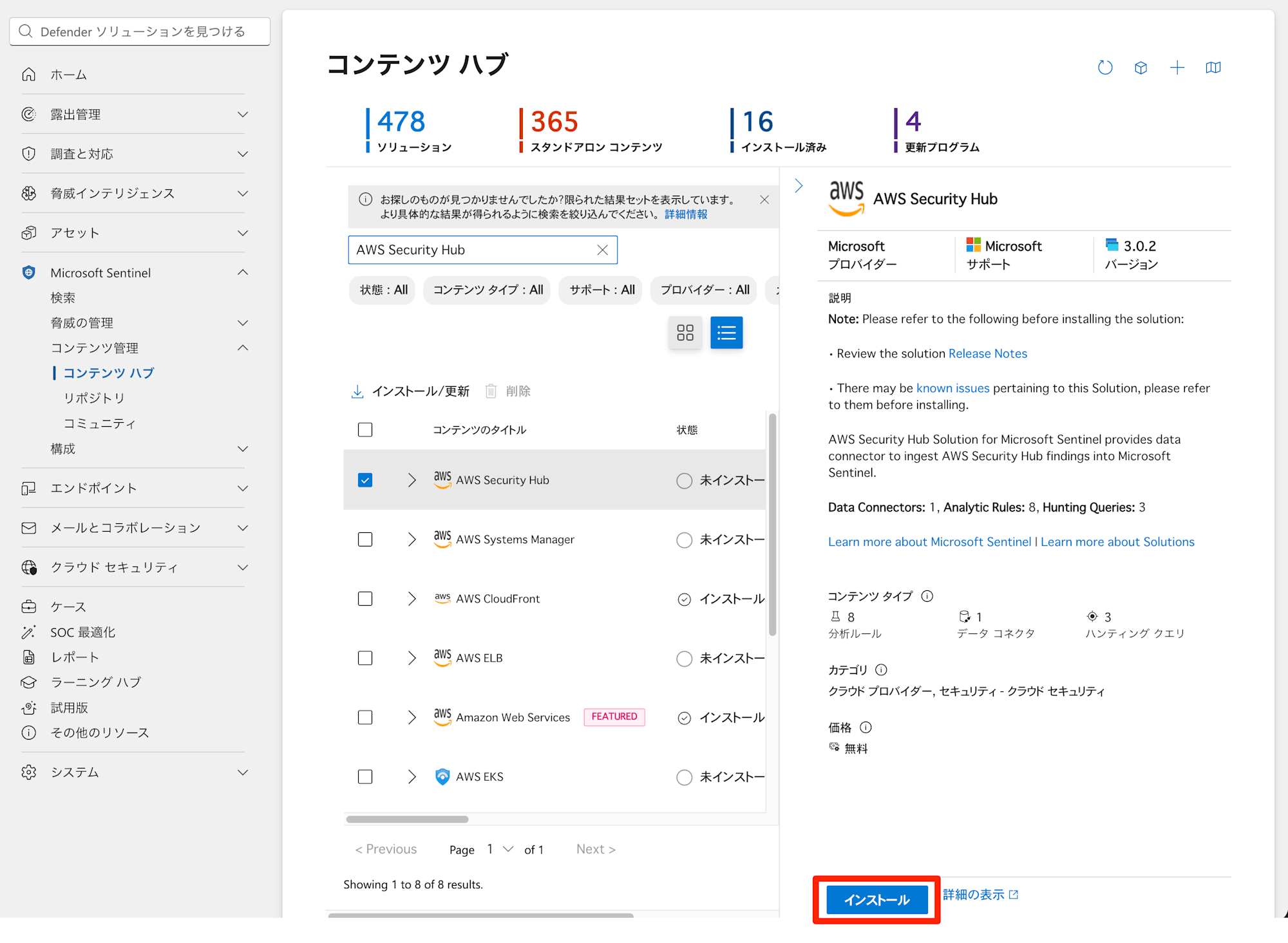Click the クラウド セキュリティ globe icon

pyautogui.click(x=28, y=567)
